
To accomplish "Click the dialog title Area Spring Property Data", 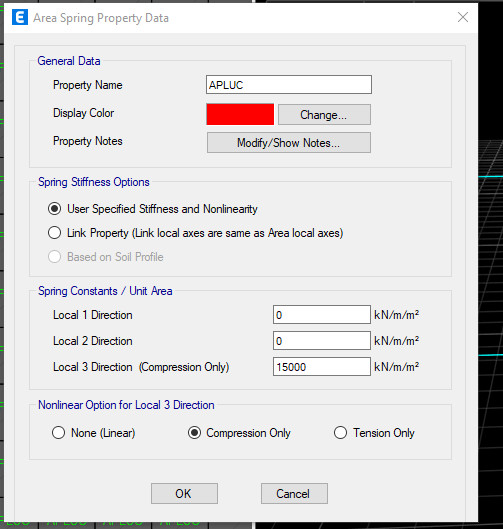I will tap(101, 18).
